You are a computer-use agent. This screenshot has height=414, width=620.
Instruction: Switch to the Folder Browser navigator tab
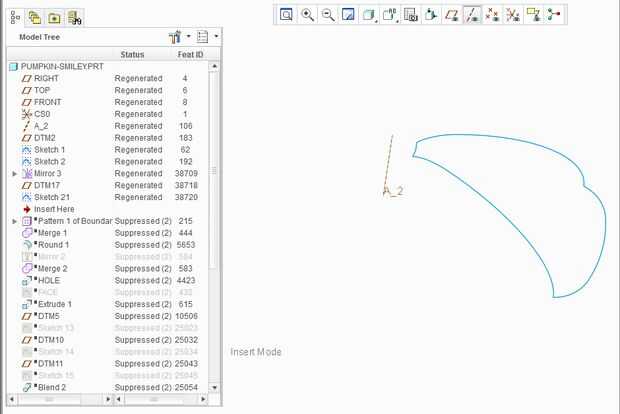click(x=35, y=17)
